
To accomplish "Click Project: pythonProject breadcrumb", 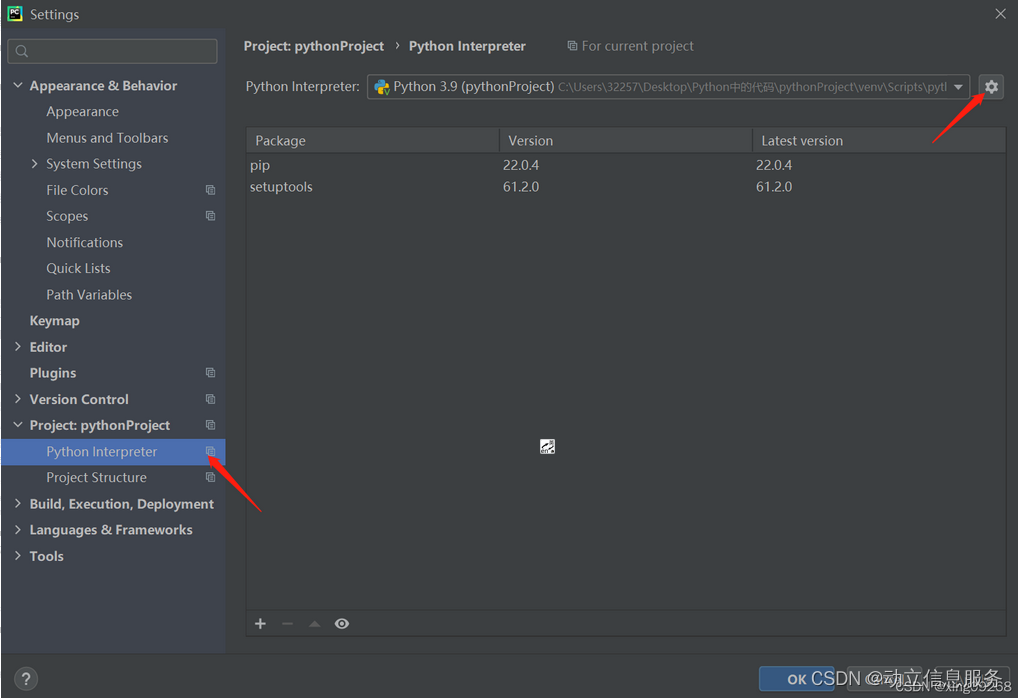I will (x=314, y=46).
